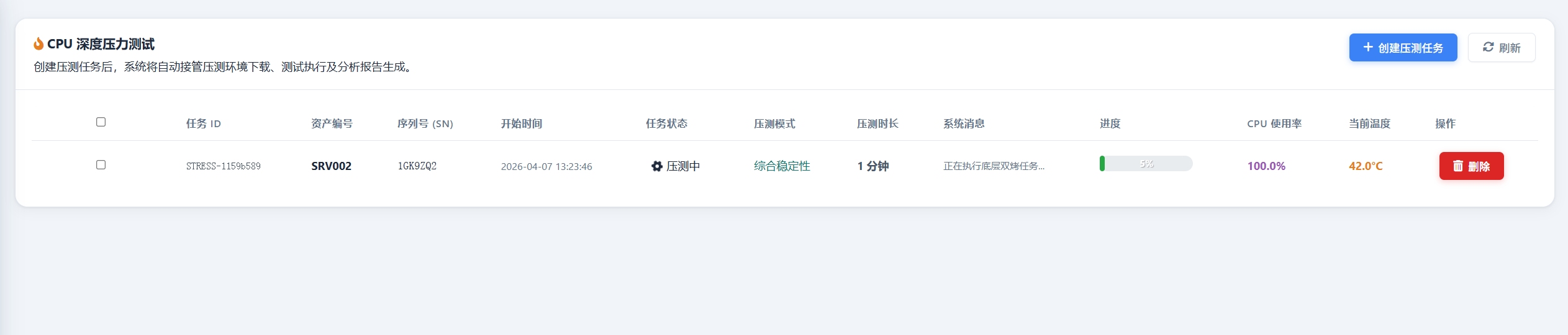Viewport: 1568px width, 335px height.
Task: Click the 开始时间 column header
Action: click(521, 124)
